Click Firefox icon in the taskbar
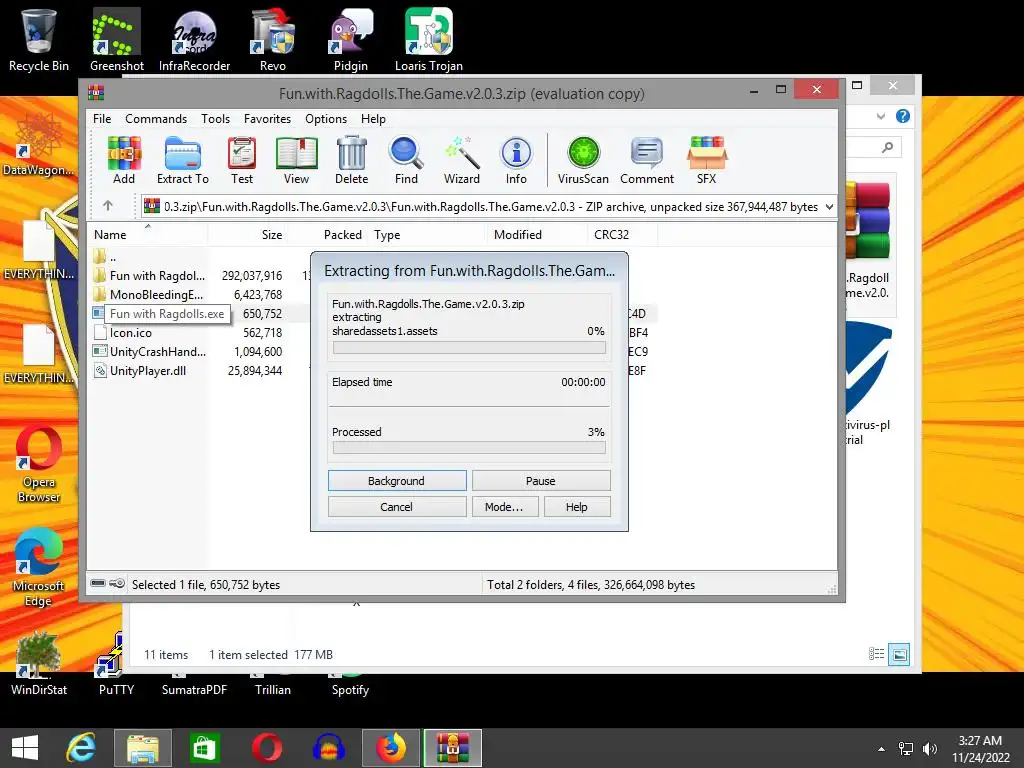Image resolution: width=1024 pixels, height=768 pixels. click(x=391, y=748)
